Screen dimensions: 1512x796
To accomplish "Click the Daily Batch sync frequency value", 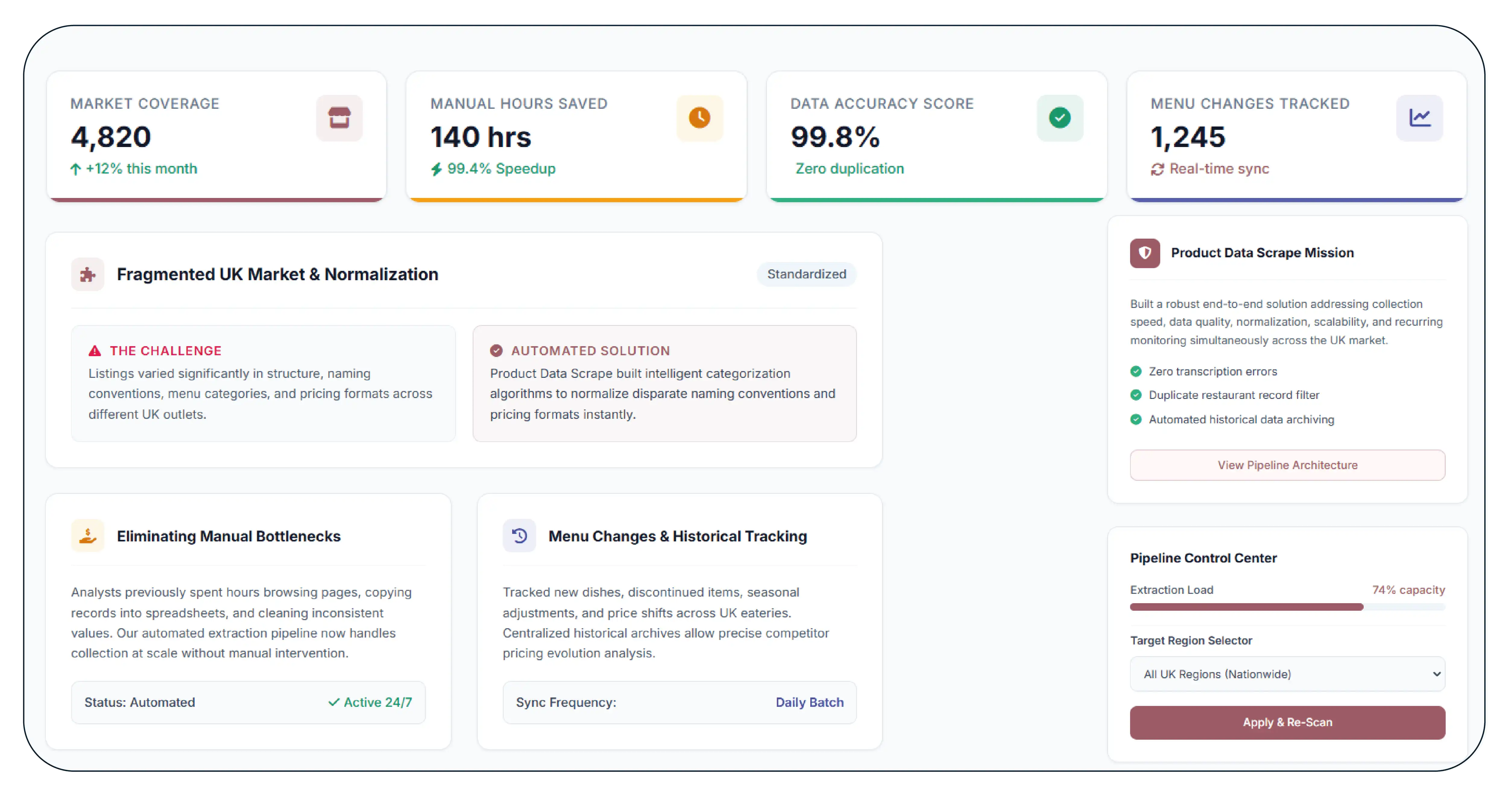I will pyautogui.click(x=809, y=702).
